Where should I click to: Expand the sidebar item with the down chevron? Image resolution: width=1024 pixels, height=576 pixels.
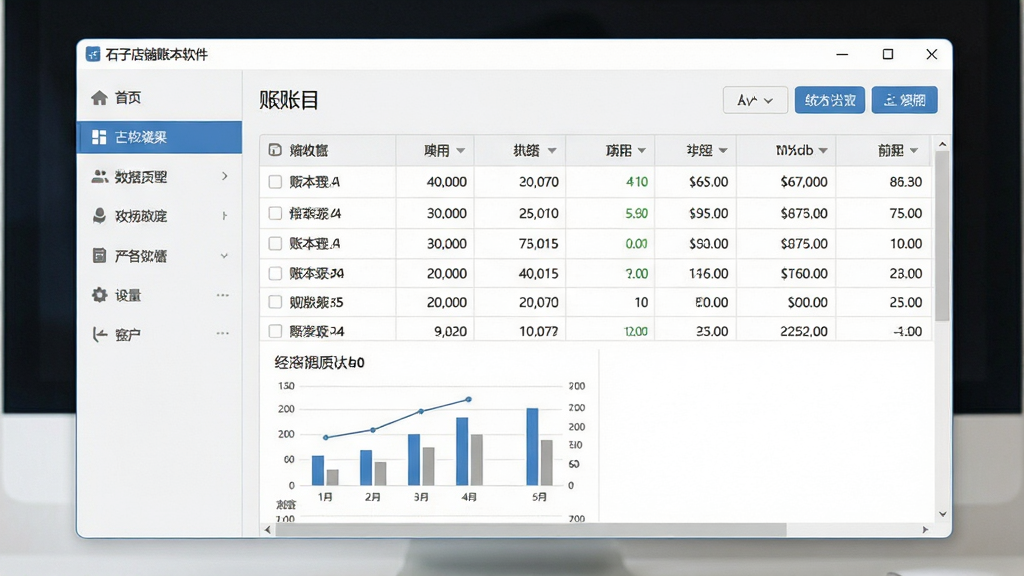(224, 255)
